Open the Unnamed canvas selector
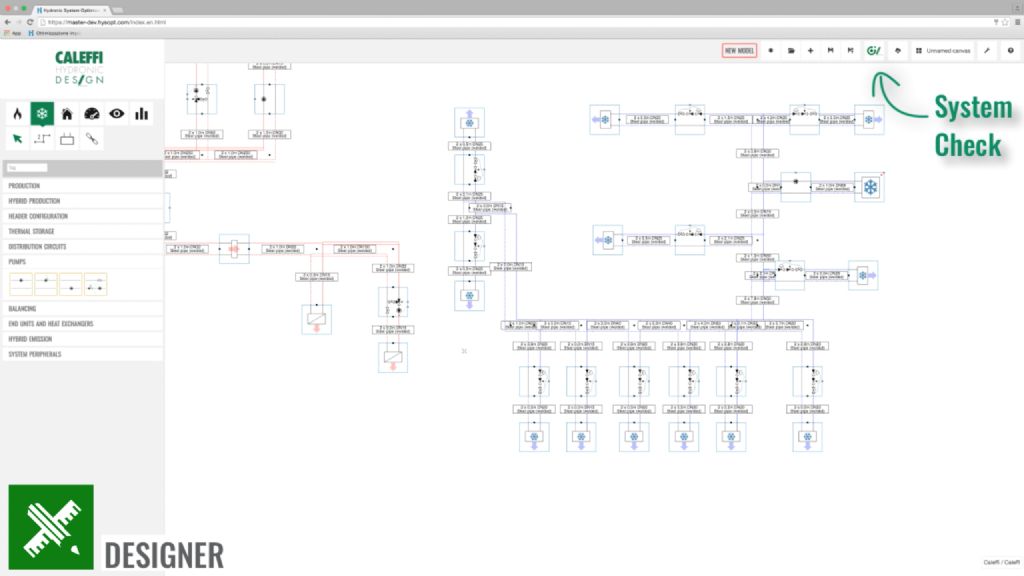Screen dimensions: 1024x576 coord(942,50)
